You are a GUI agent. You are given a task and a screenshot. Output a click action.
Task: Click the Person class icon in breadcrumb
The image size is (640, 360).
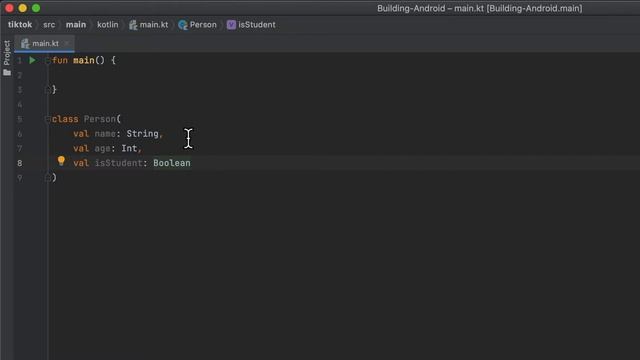click(183, 25)
